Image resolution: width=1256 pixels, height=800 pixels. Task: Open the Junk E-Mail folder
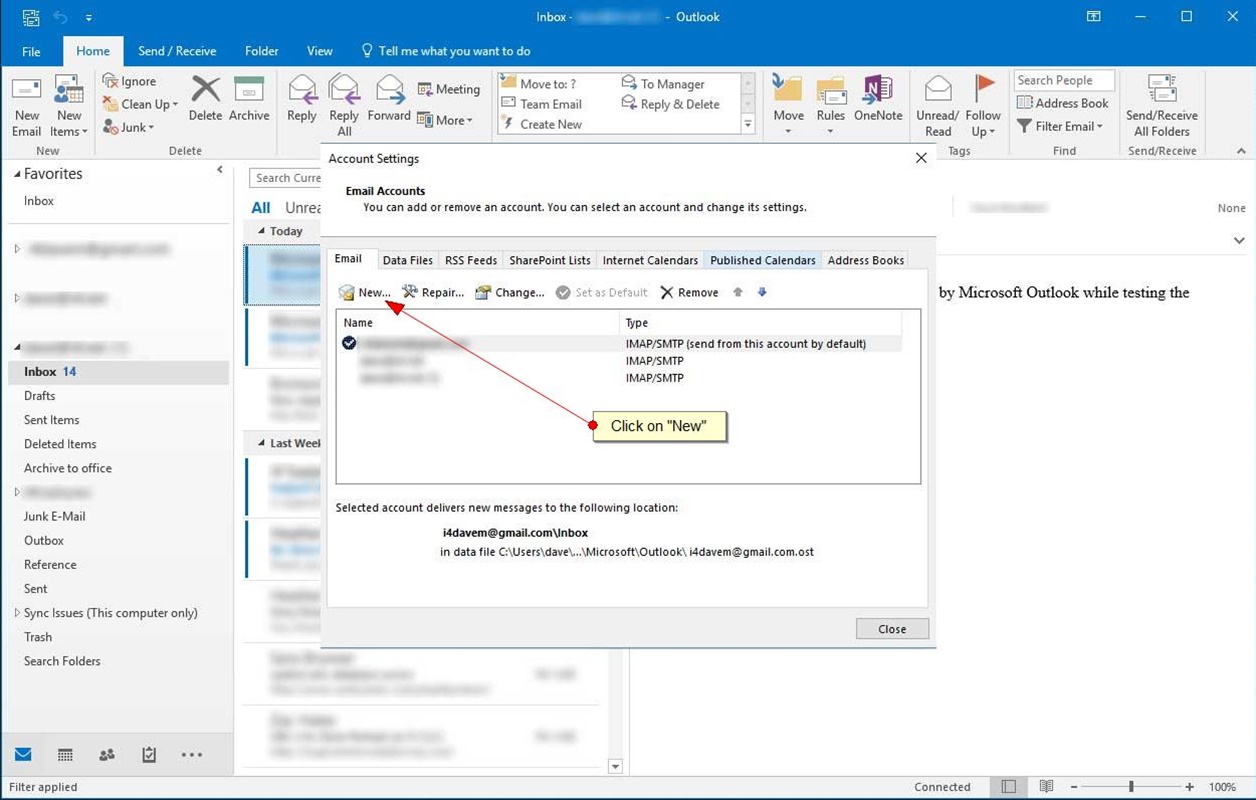[x=54, y=516]
